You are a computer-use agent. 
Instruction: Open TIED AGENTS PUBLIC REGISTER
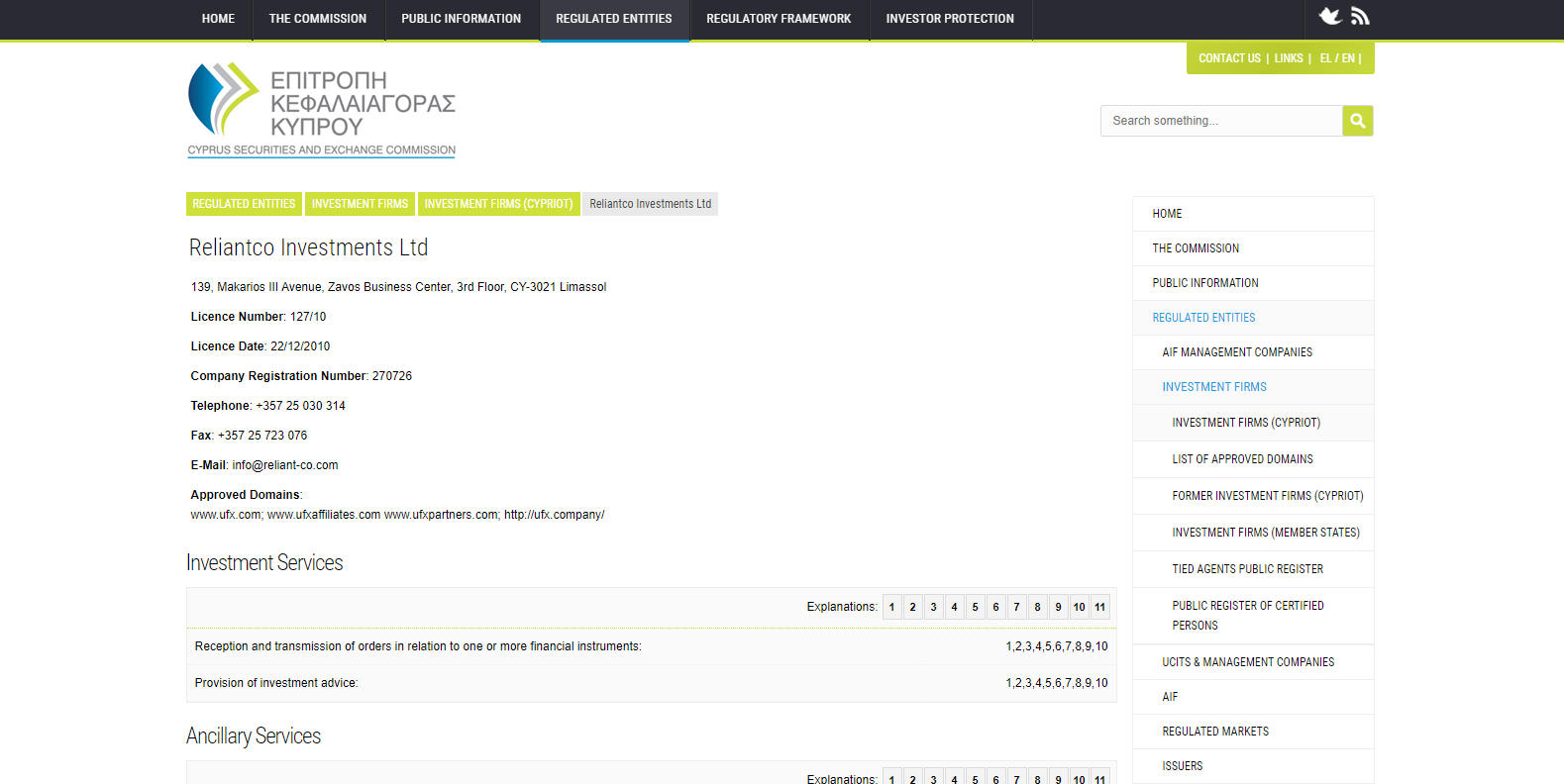pyautogui.click(x=1253, y=569)
